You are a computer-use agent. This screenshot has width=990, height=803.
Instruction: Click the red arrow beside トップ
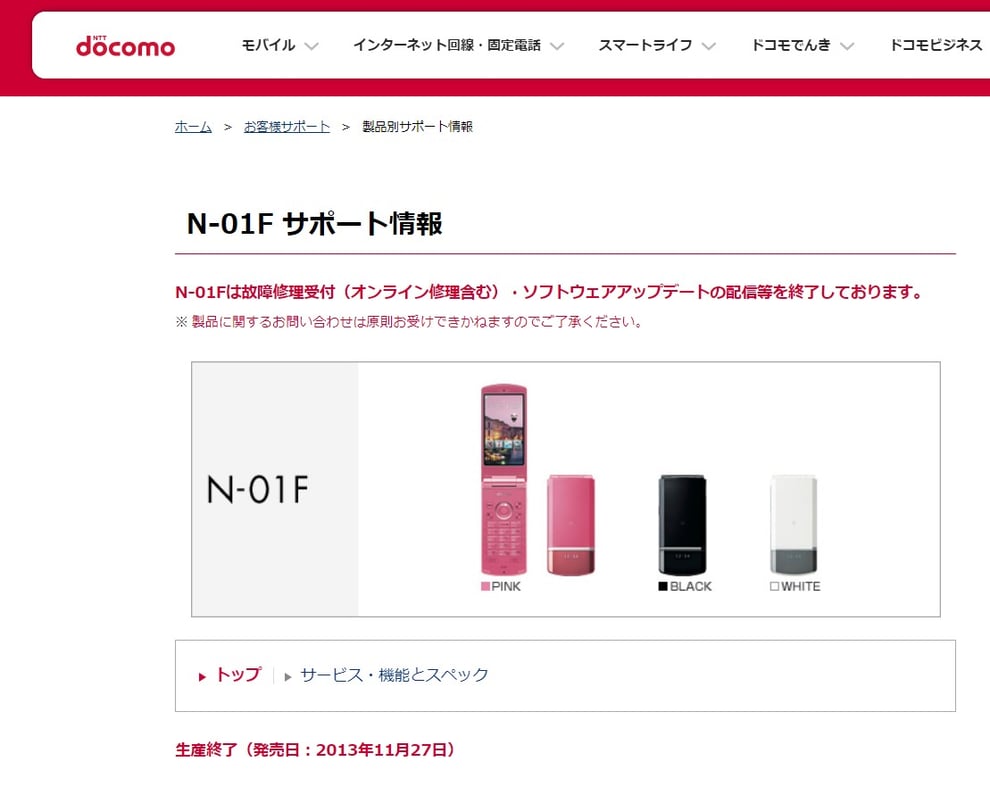[x=203, y=676]
